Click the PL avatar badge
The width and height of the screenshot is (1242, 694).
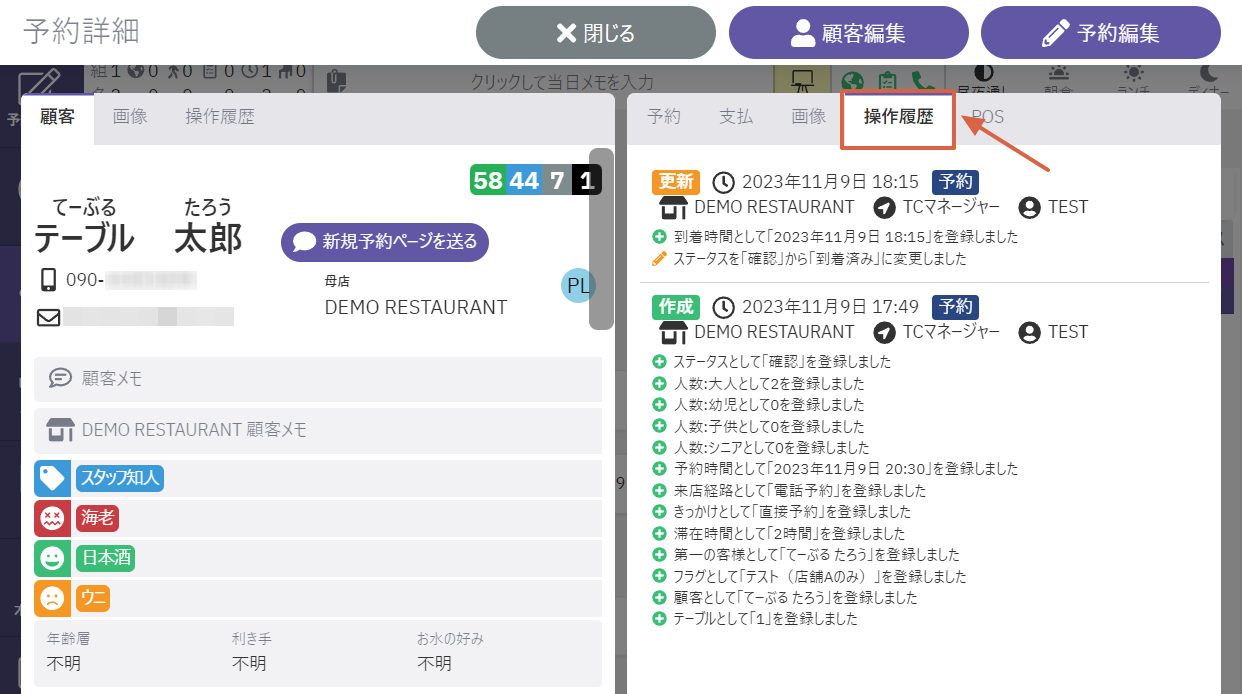coord(578,286)
